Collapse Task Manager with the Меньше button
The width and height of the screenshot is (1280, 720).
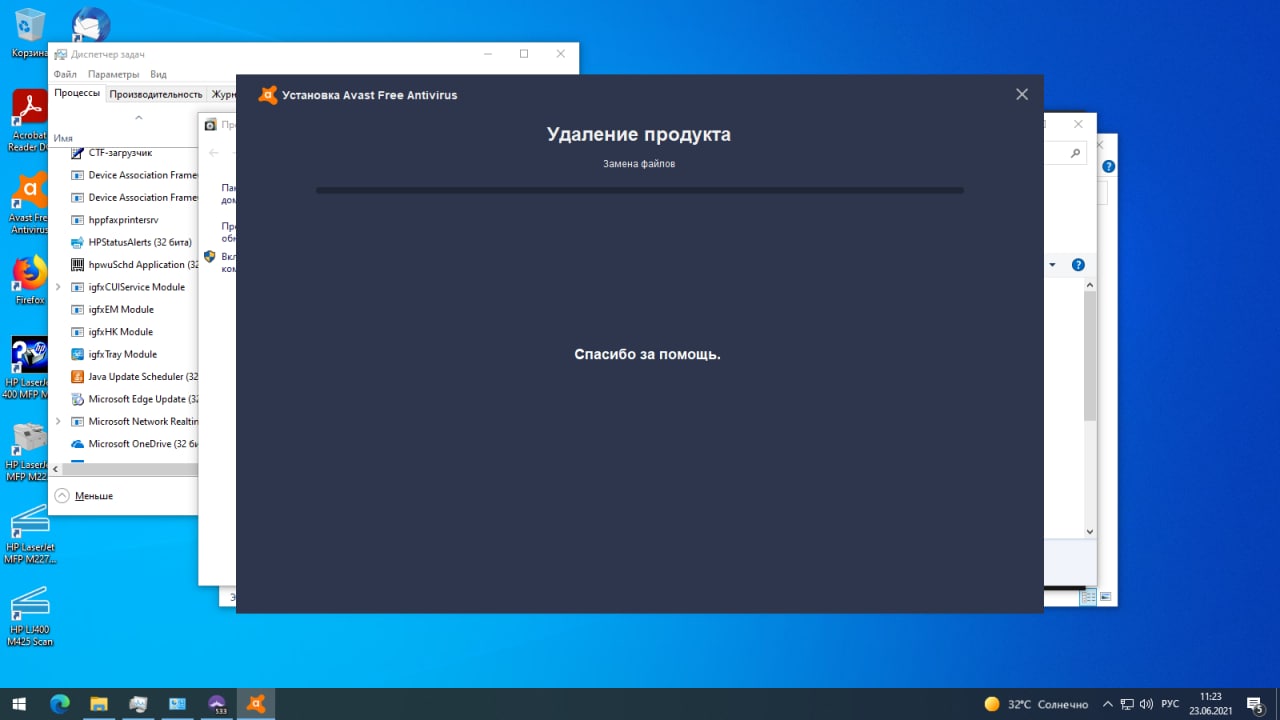coord(84,496)
